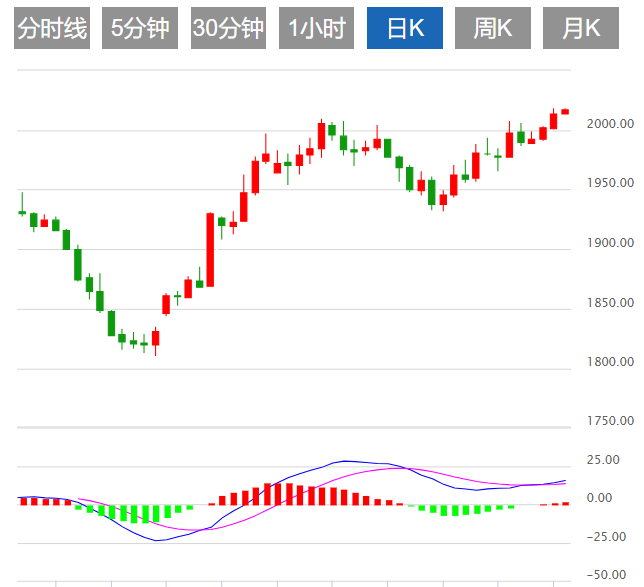The image size is (644, 587).
Task: Select the active 日K tab
Action: [x=405, y=28]
